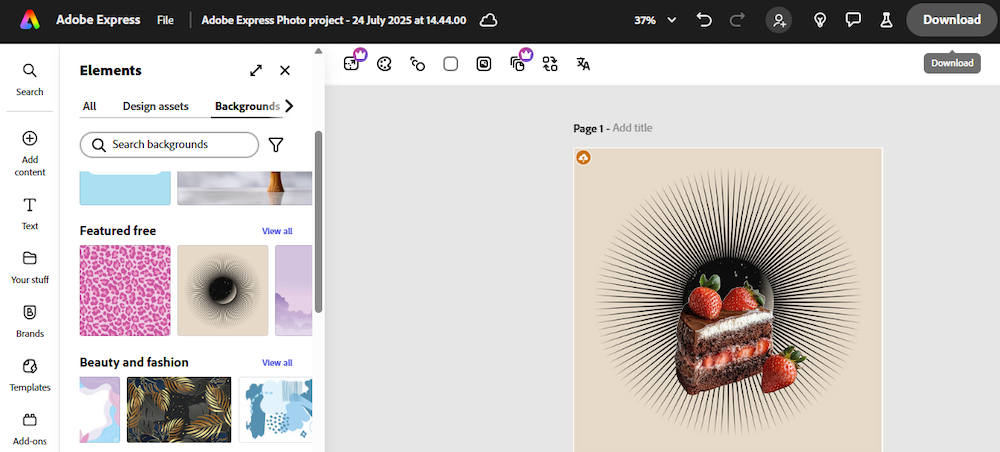Open the backgrounds filter funnel icon
This screenshot has height=452, width=1000.
(x=276, y=145)
